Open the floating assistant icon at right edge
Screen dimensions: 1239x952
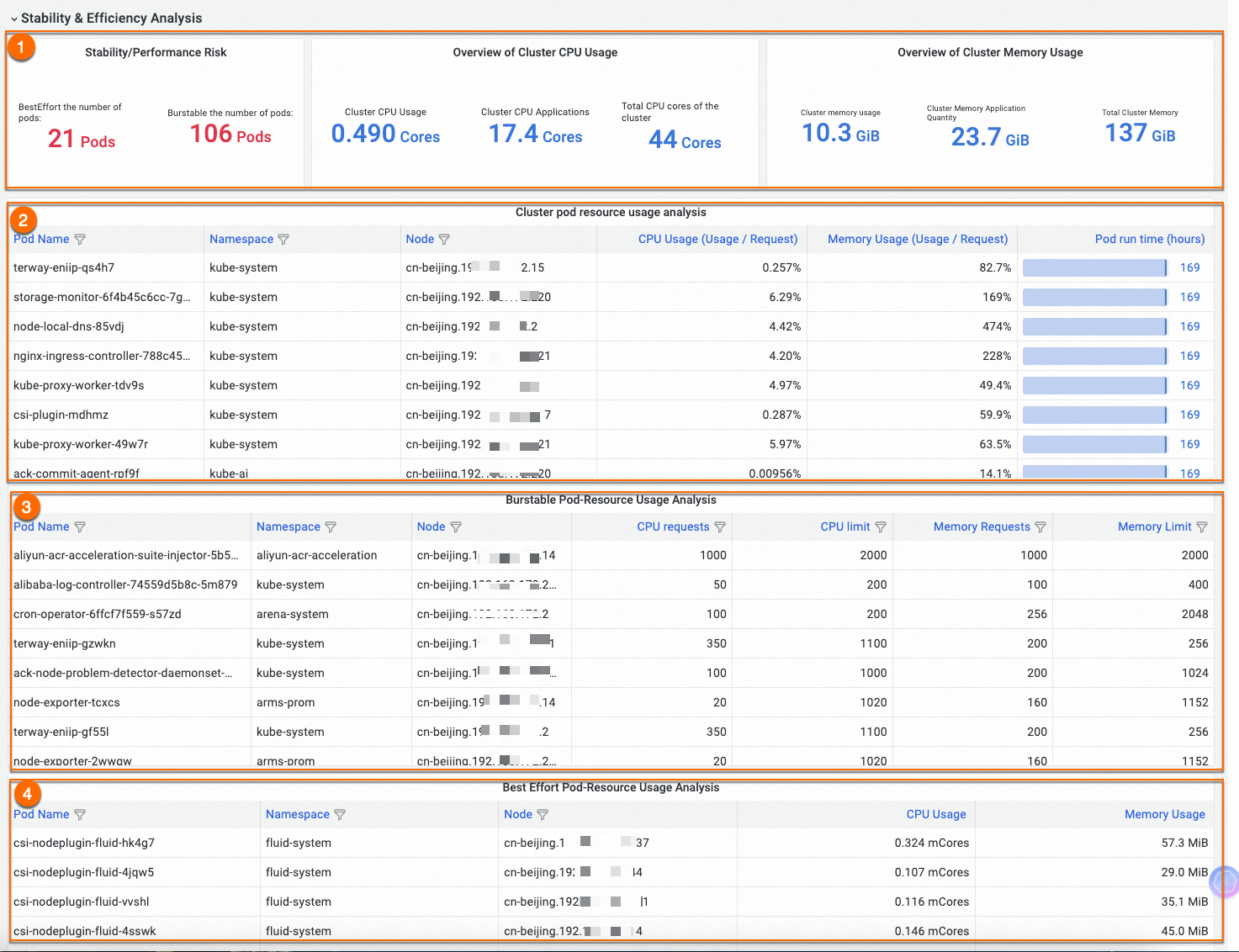tap(1225, 881)
